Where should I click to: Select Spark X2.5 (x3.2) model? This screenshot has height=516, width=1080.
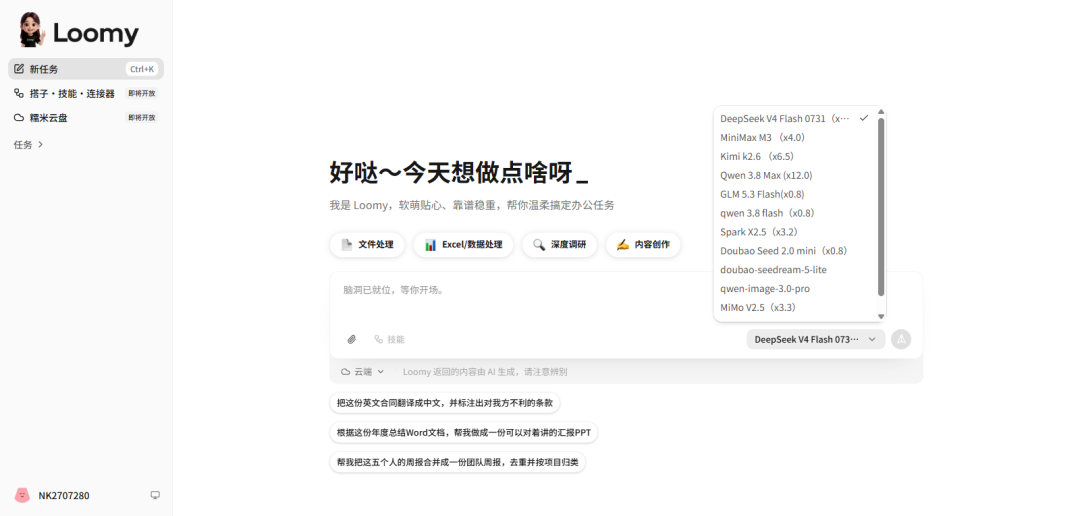(796, 232)
